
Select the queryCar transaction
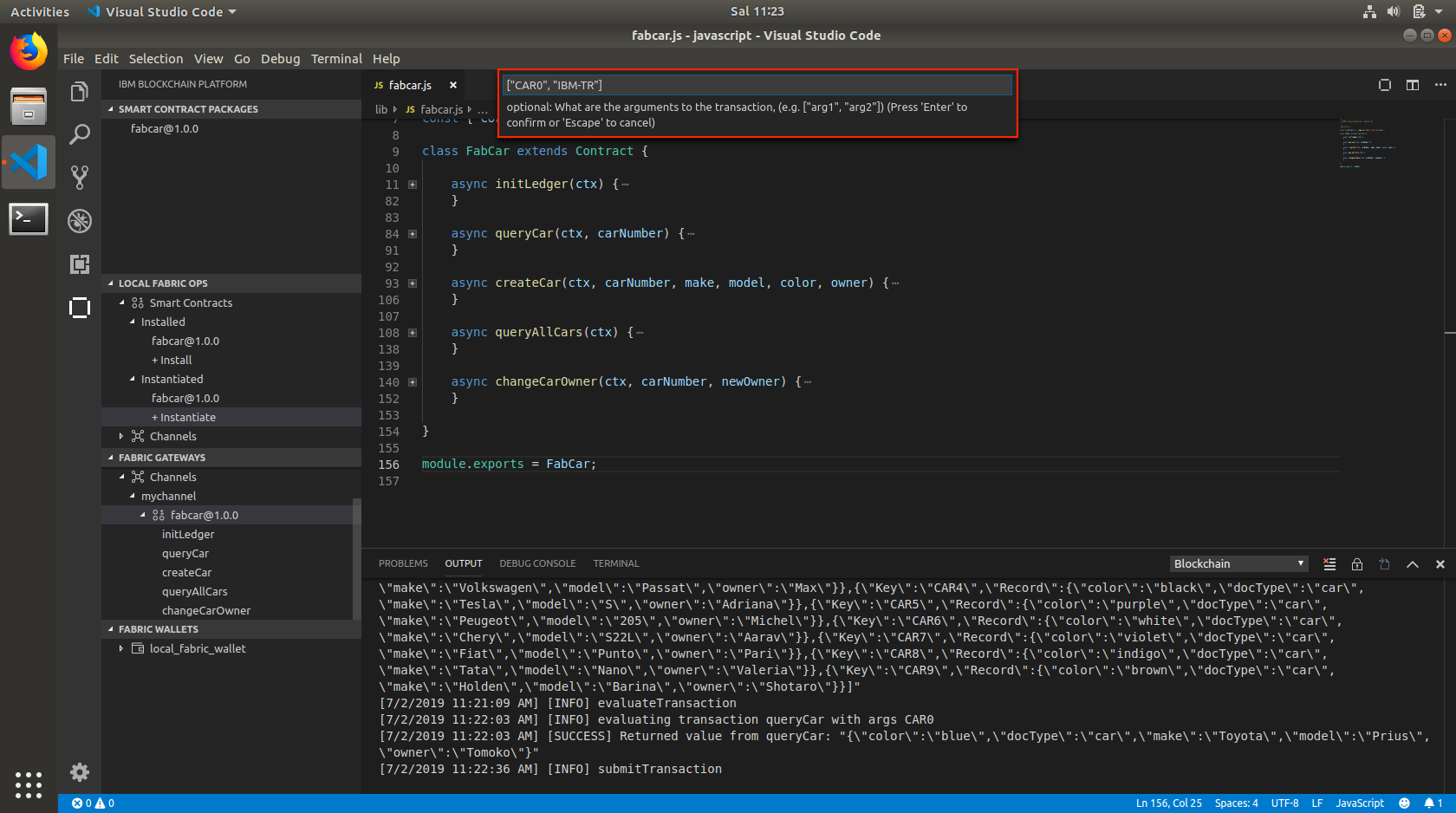click(x=185, y=554)
